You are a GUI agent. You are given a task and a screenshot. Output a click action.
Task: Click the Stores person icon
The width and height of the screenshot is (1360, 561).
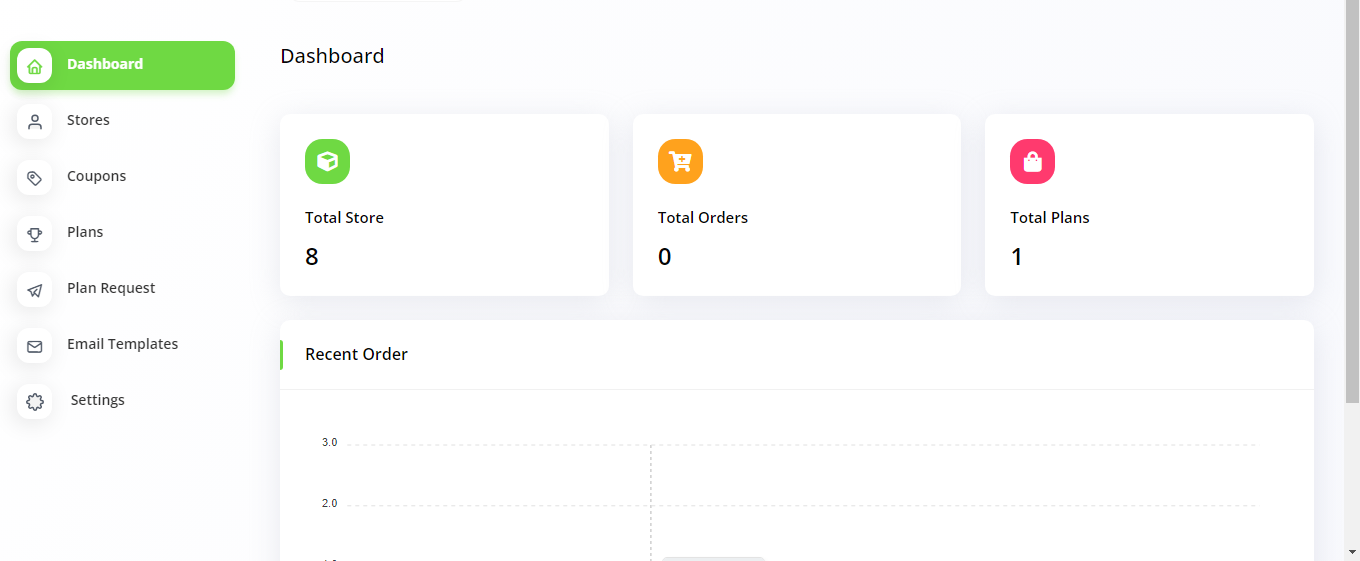point(35,122)
